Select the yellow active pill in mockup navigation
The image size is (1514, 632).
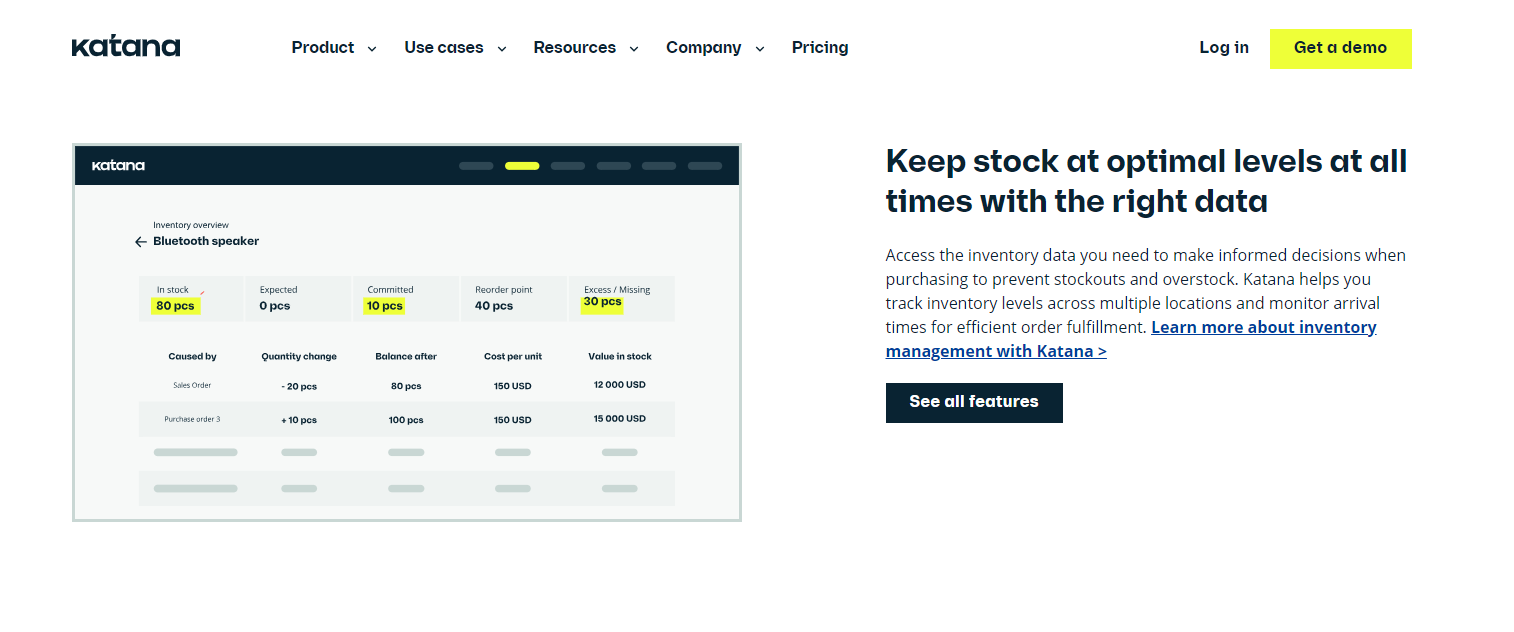tap(522, 166)
